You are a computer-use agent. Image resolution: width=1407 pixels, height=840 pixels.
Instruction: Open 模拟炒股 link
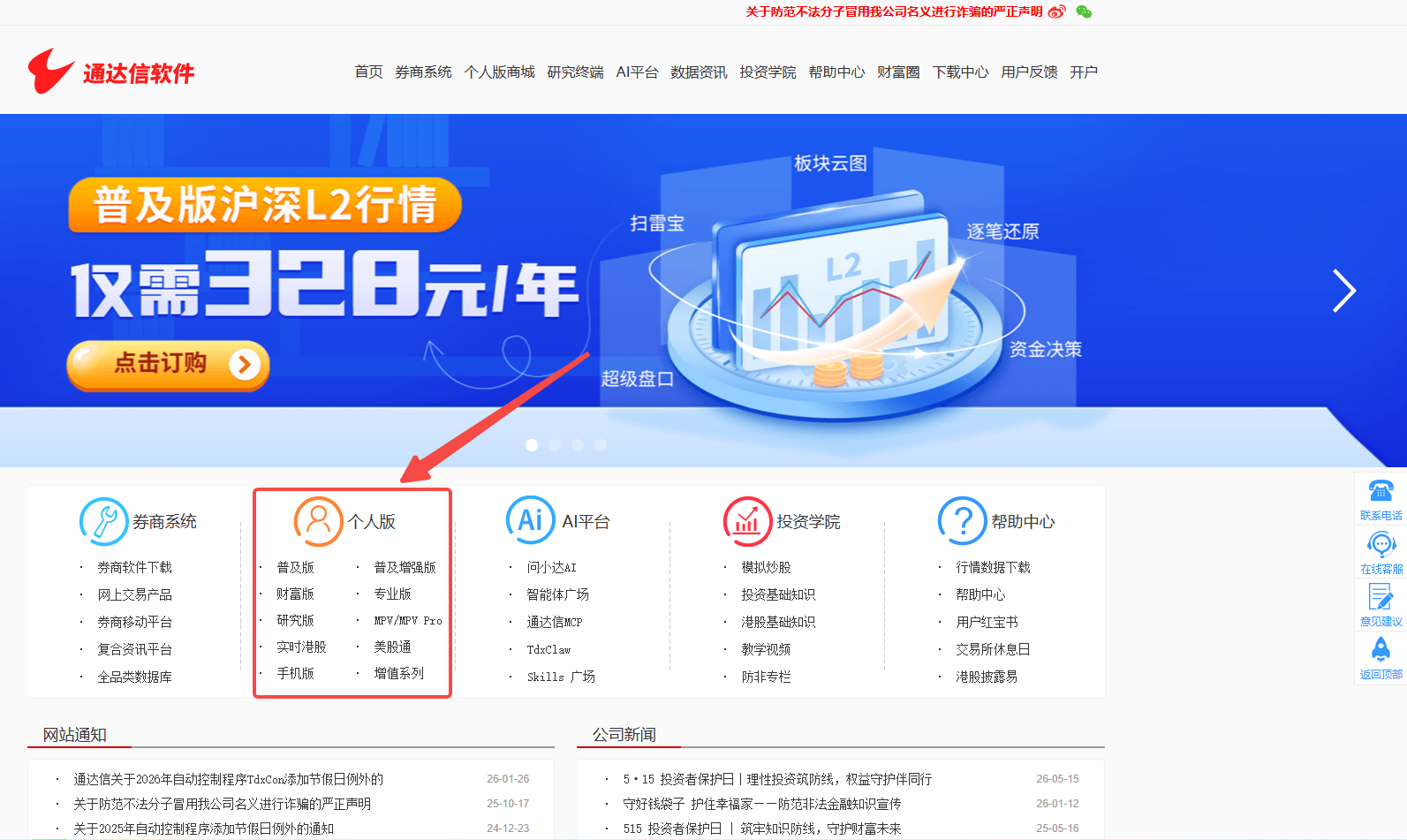[x=766, y=567]
